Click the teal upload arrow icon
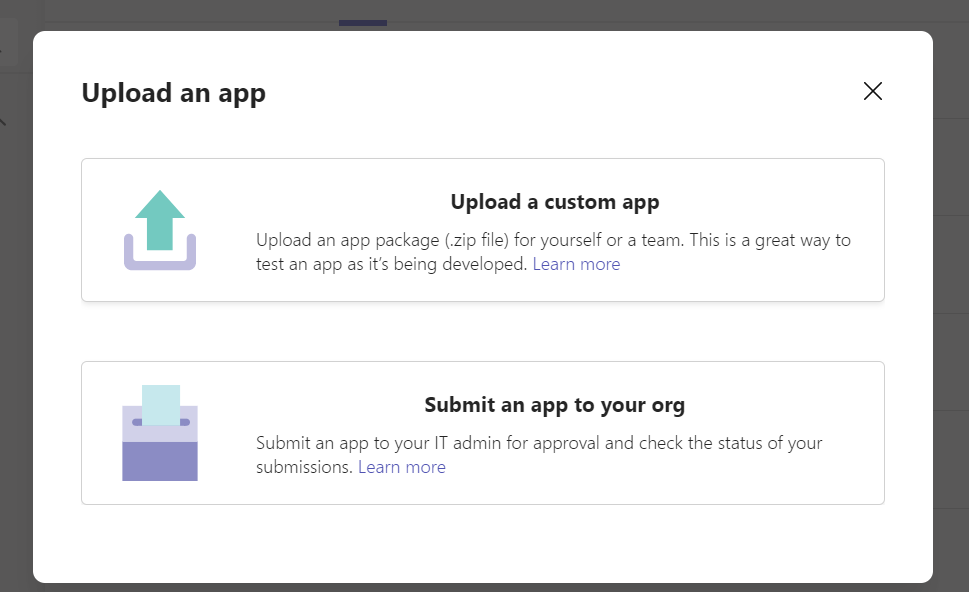The width and height of the screenshot is (969, 592). pyautogui.click(x=160, y=221)
